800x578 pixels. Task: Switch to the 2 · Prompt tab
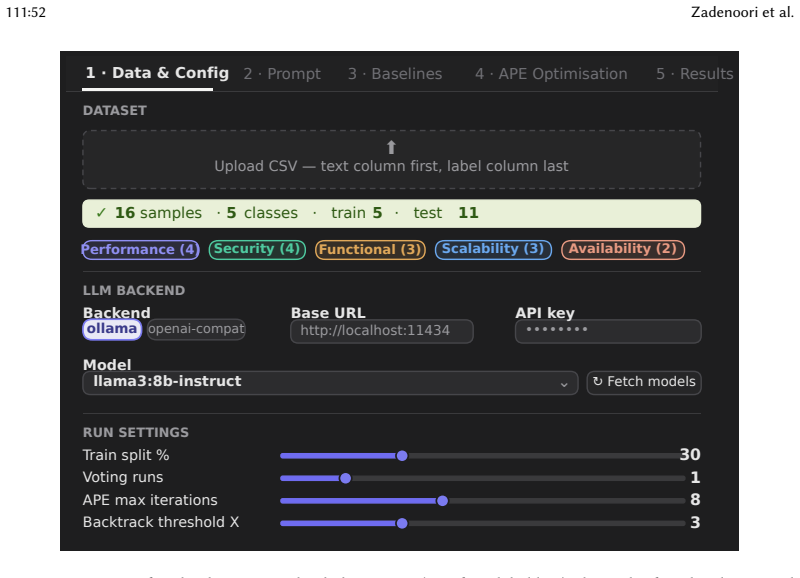coord(282,74)
